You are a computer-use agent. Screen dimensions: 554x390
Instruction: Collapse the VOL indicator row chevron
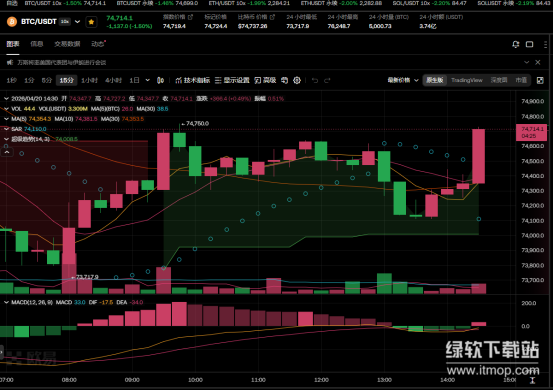6,109
